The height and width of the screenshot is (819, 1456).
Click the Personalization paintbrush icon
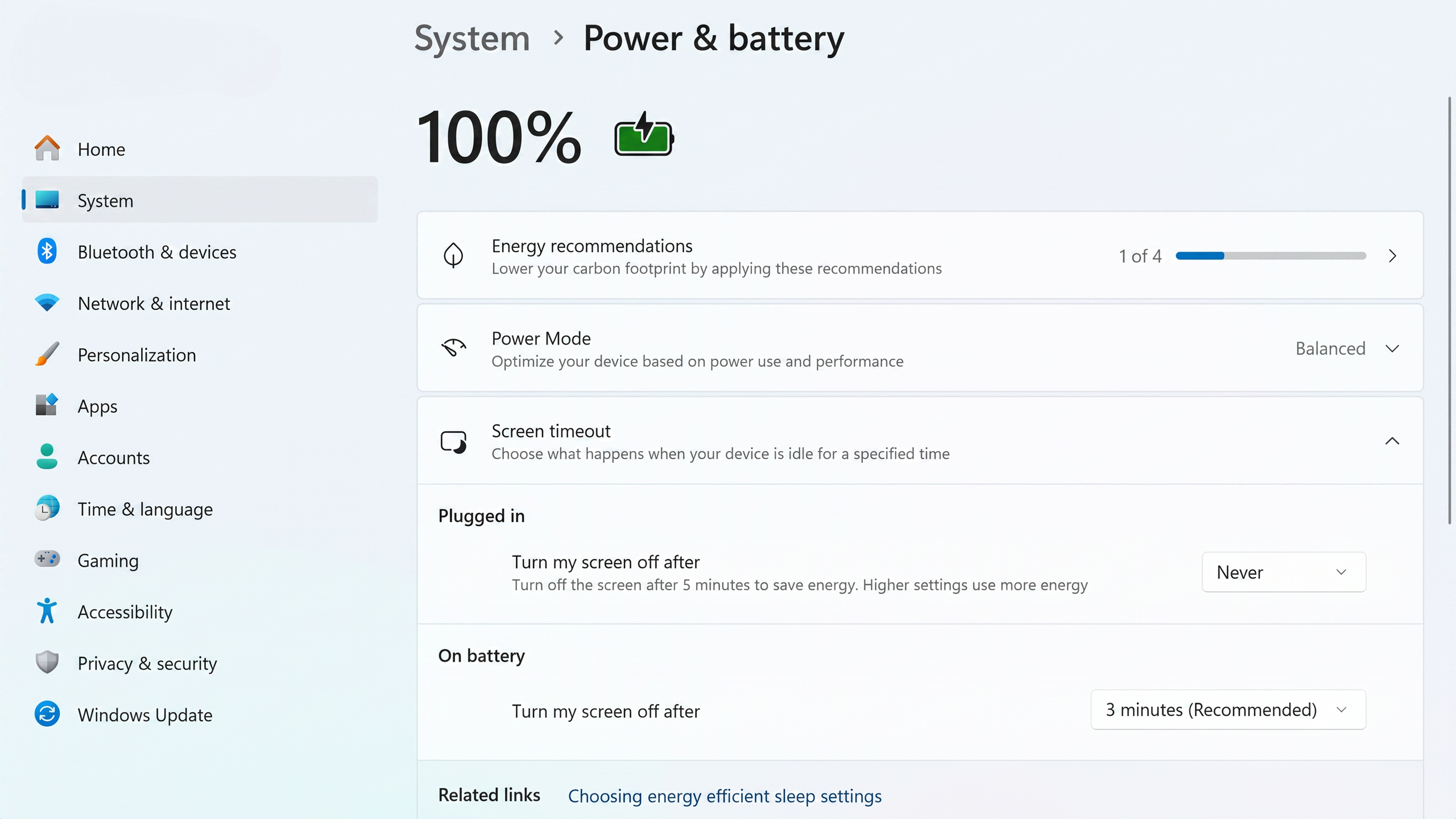pyautogui.click(x=47, y=354)
